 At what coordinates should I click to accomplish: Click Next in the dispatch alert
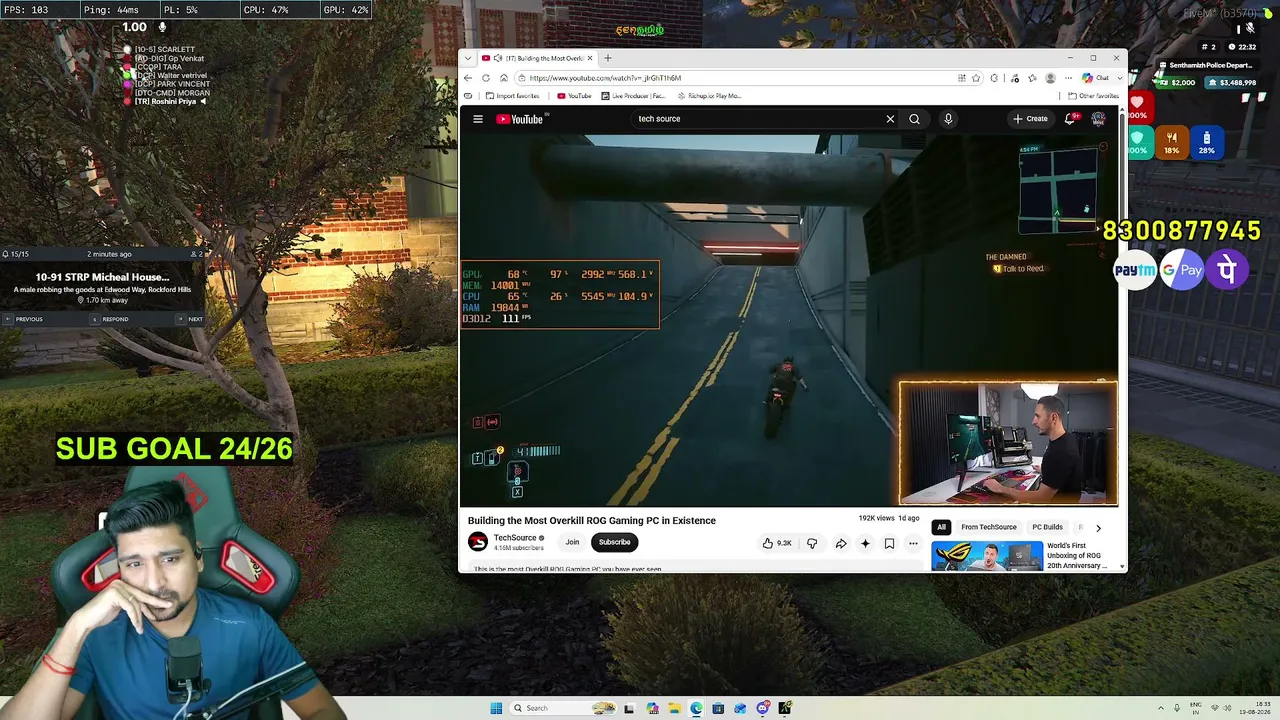191,319
